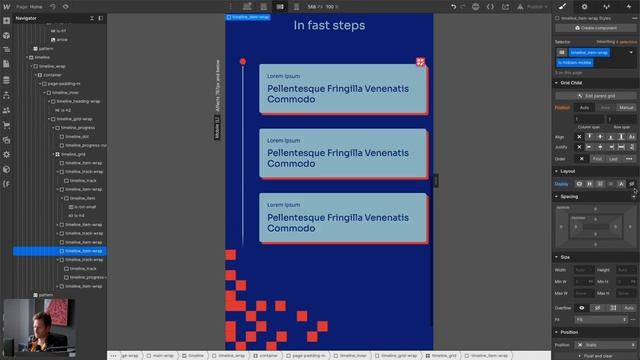Open the Element Settings gear tab
This screenshot has width=640, height=360.
coord(584,7)
